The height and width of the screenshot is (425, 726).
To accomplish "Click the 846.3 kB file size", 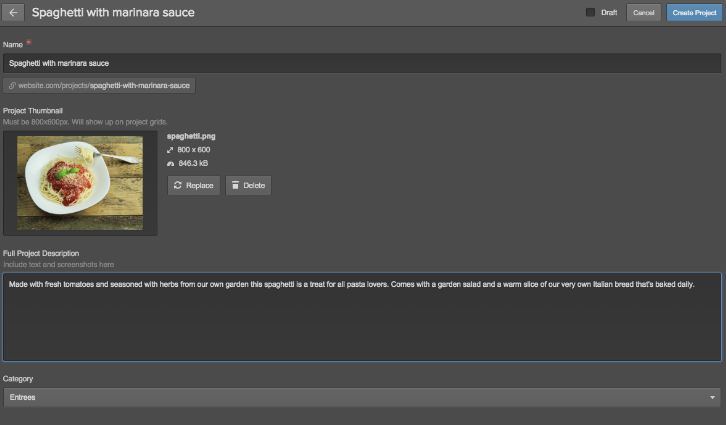I will (193, 163).
